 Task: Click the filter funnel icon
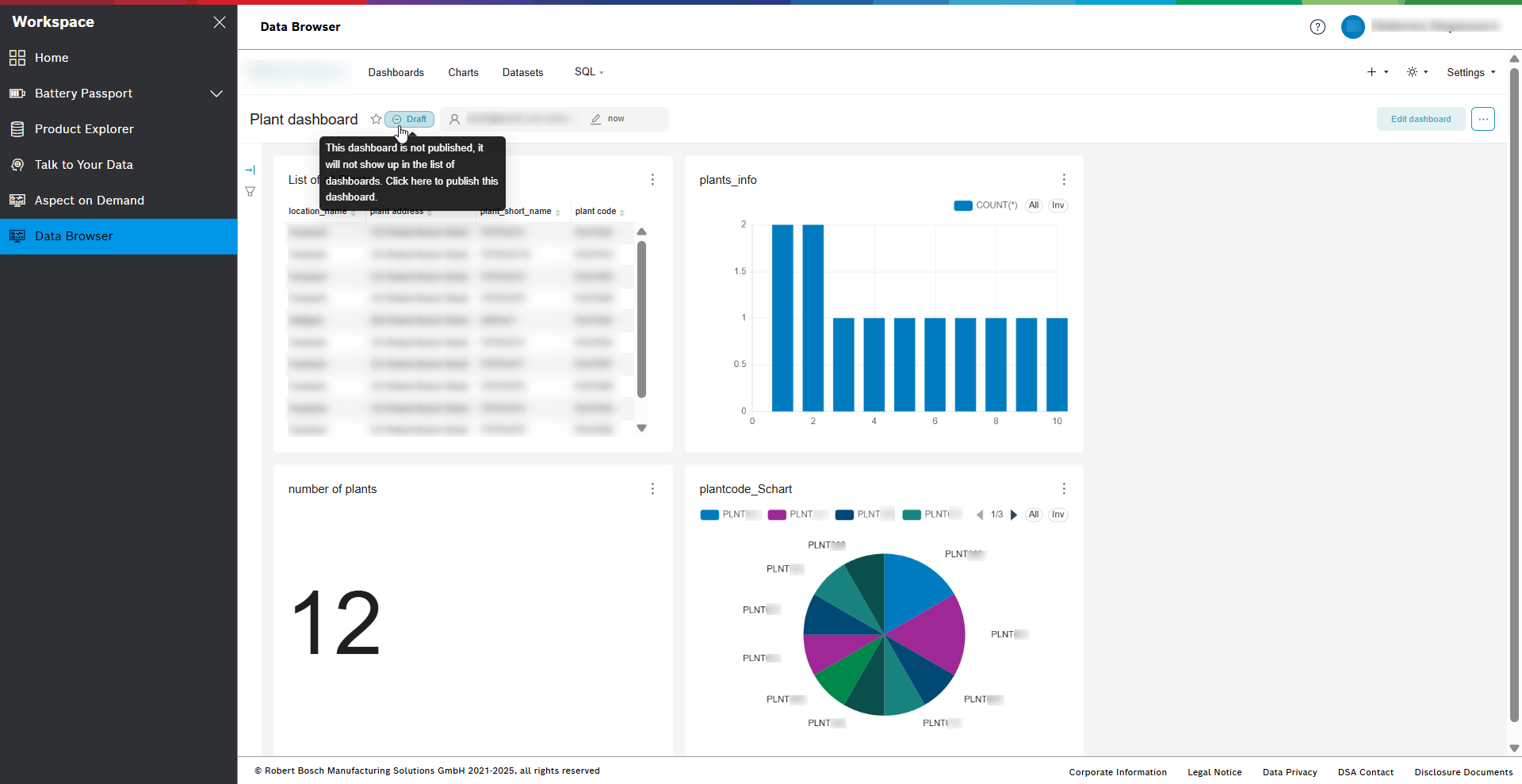(x=250, y=192)
